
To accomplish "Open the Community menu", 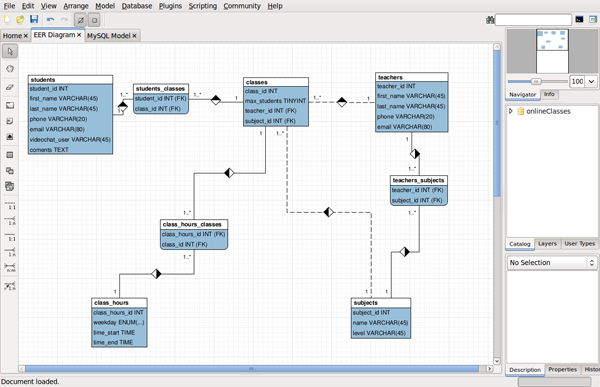I will click(242, 6).
